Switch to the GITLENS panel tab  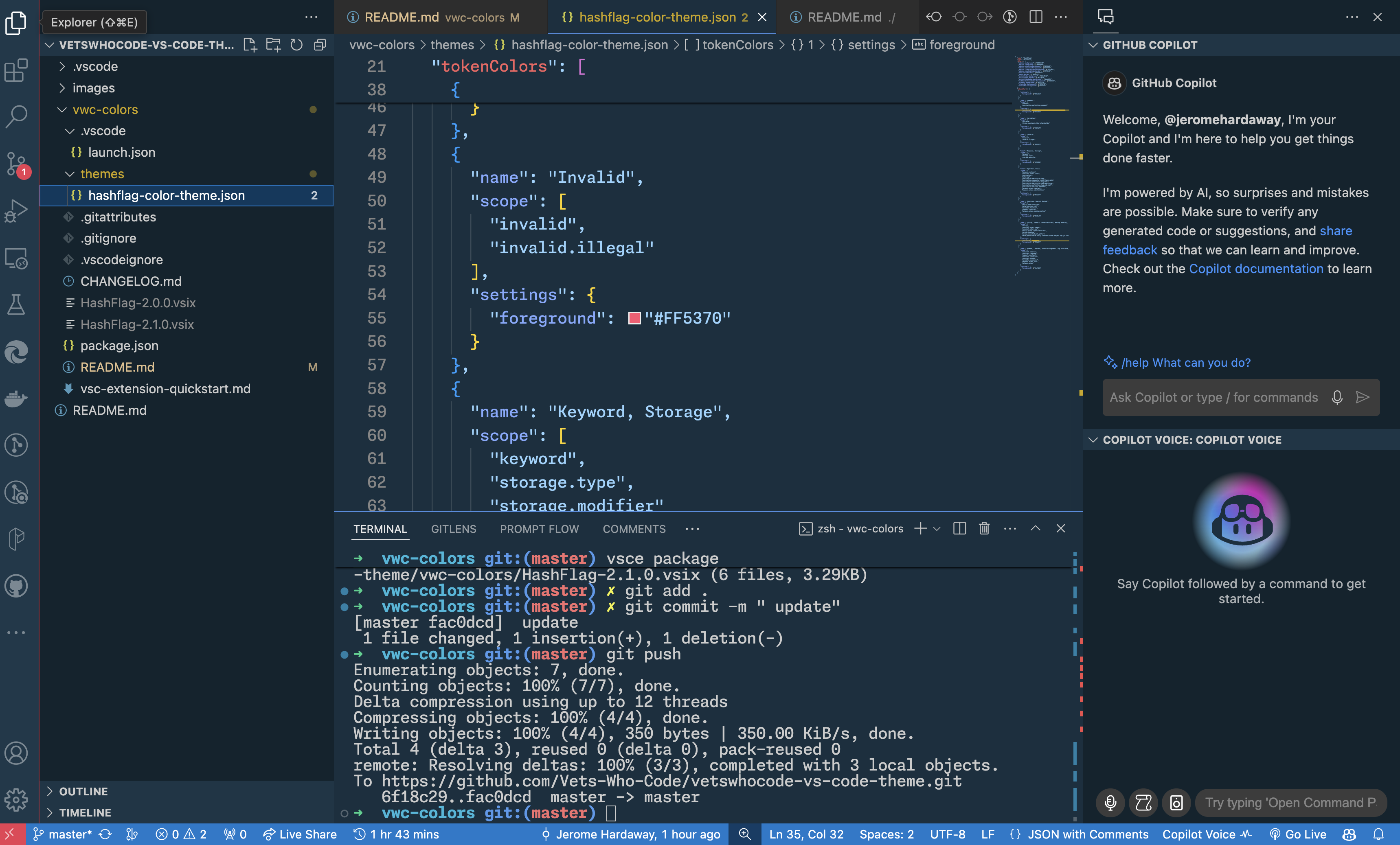(453, 529)
